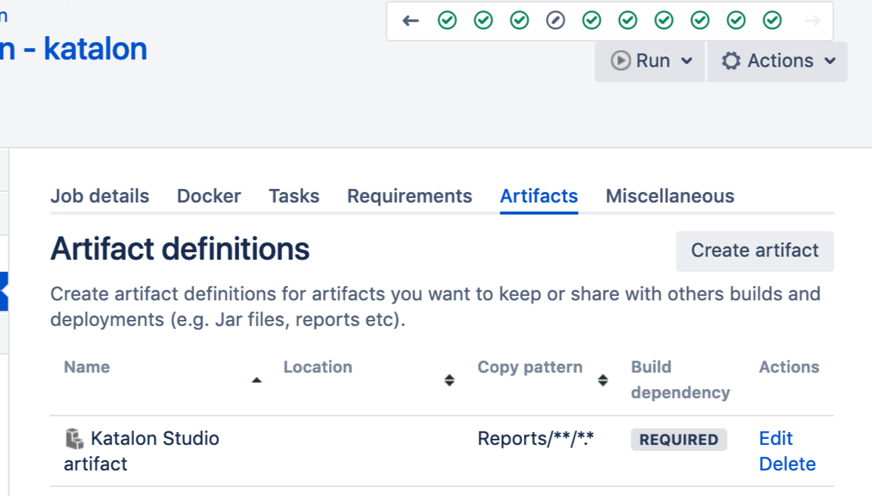Click the play icon on Run
Viewport: 872px width, 496px height.
[620, 61]
